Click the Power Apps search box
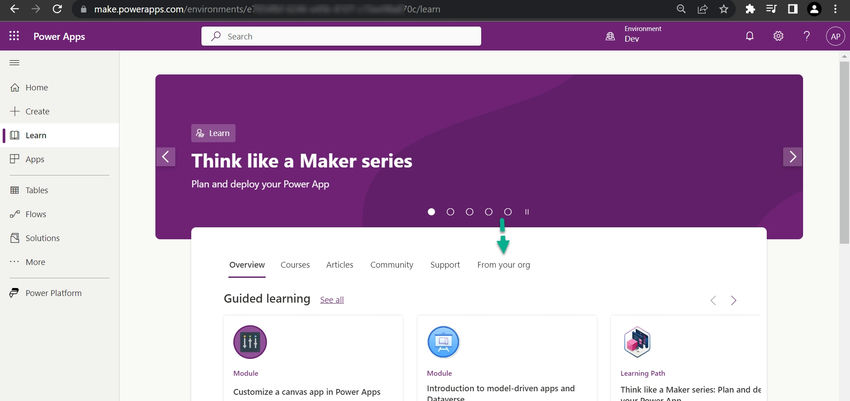This screenshot has height=401, width=850. (x=341, y=36)
